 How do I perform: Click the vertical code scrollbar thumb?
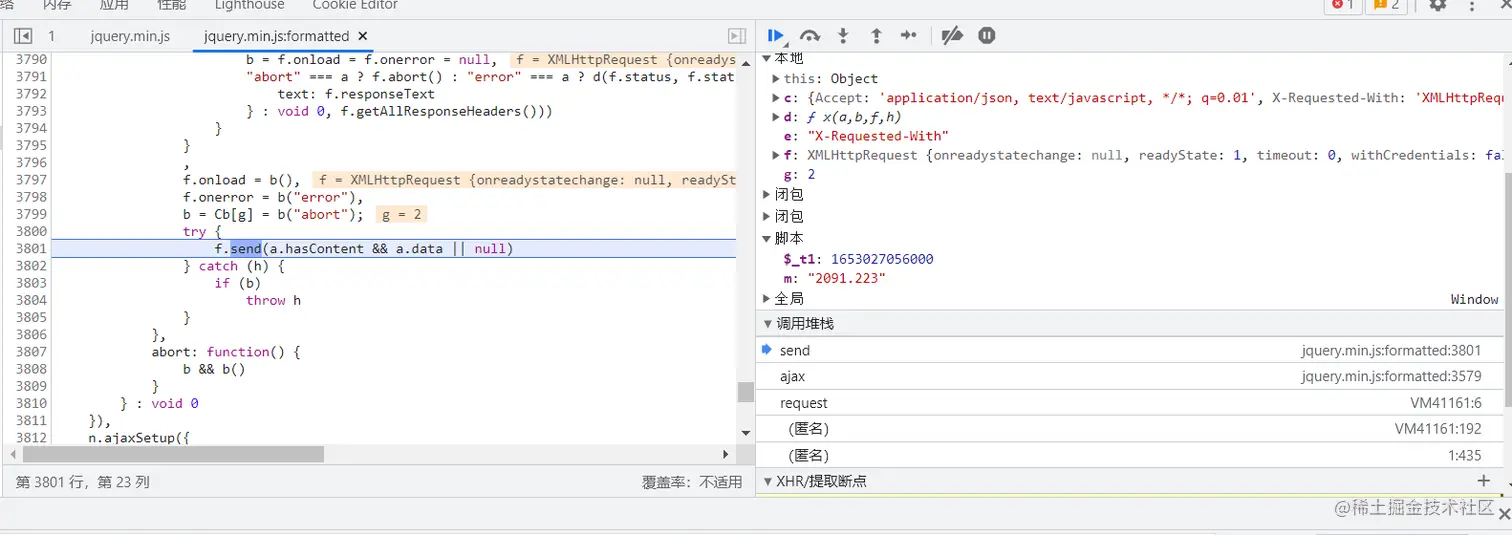[x=746, y=391]
